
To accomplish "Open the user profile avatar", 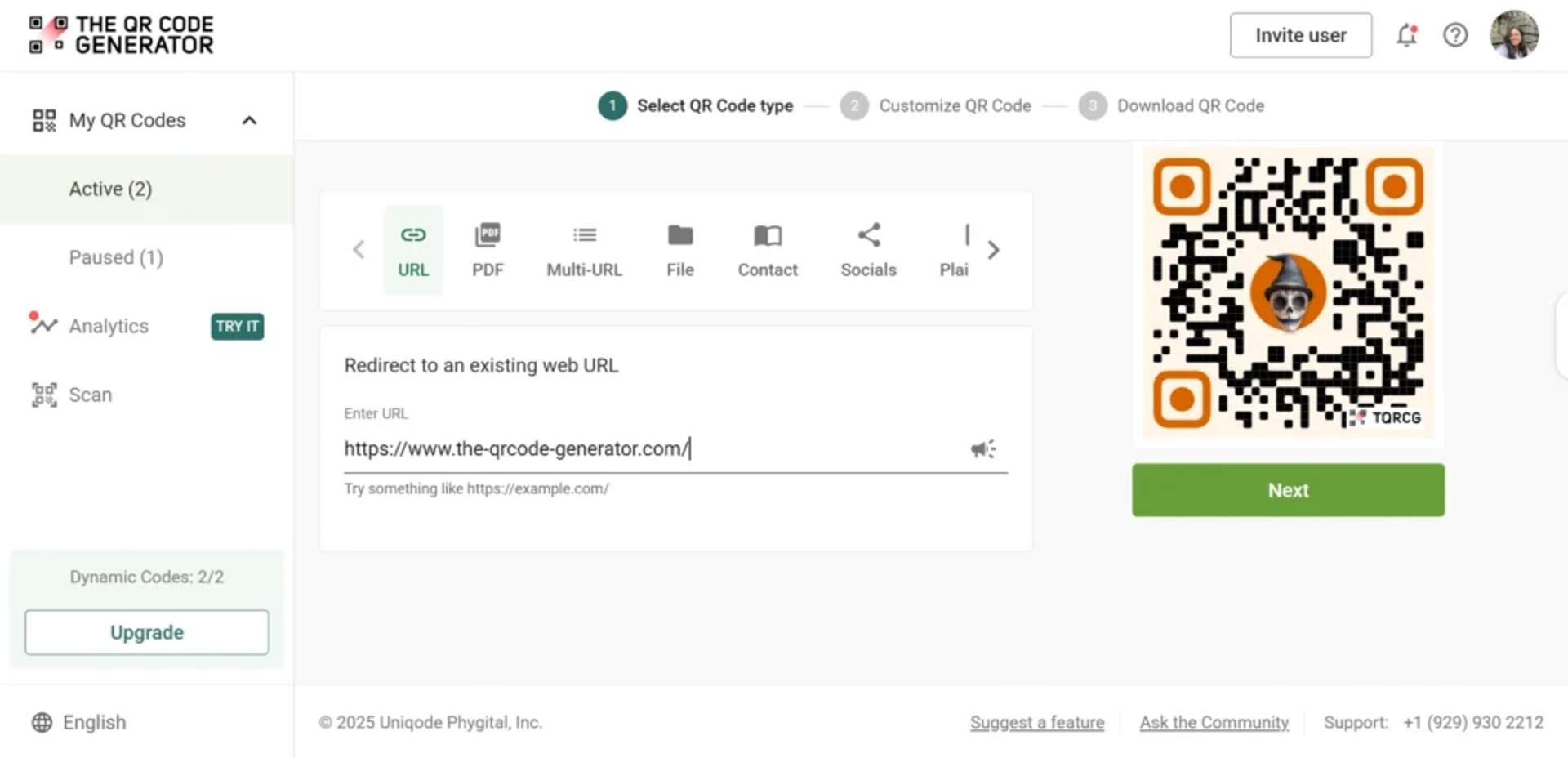I will coord(1514,35).
